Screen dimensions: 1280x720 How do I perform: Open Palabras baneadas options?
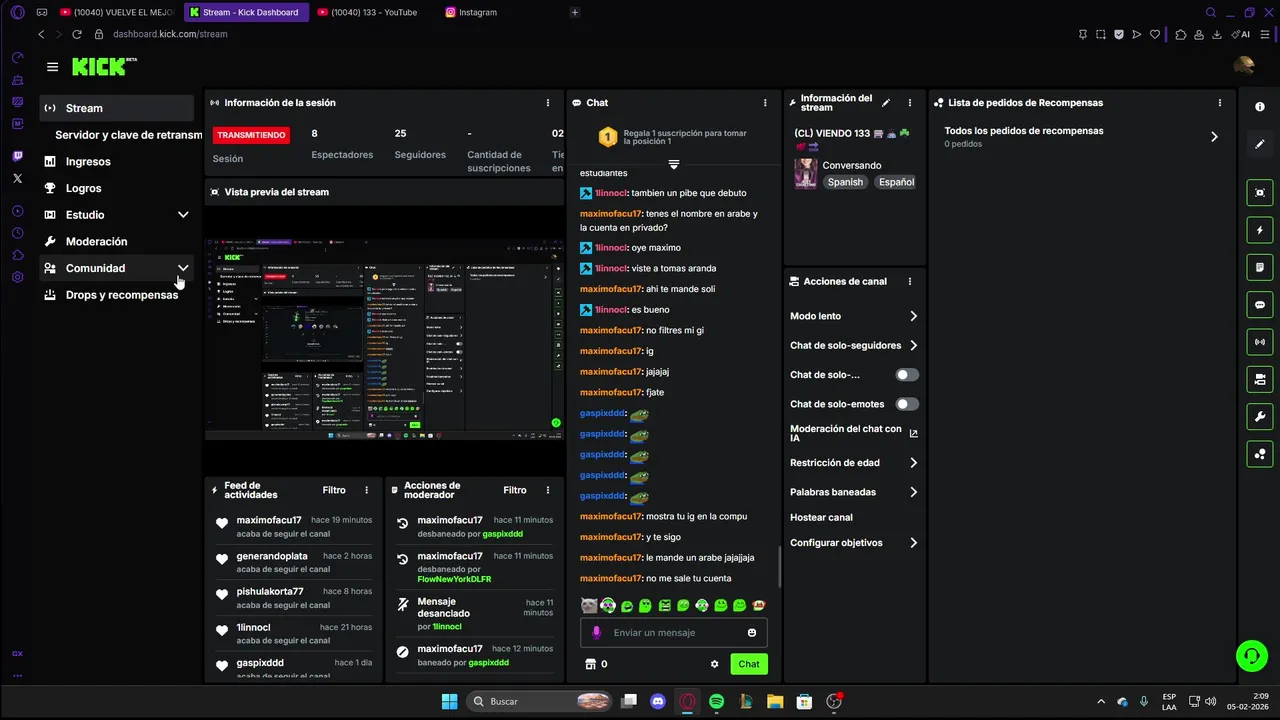coord(854,492)
